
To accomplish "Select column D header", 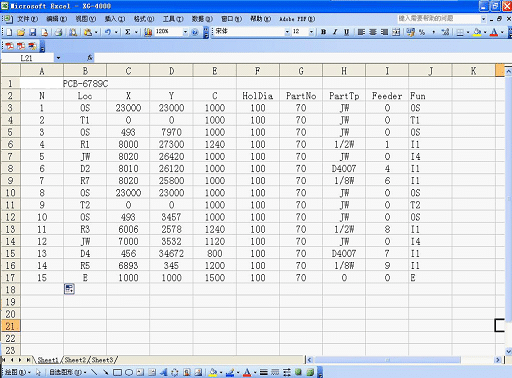I will (171, 71).
